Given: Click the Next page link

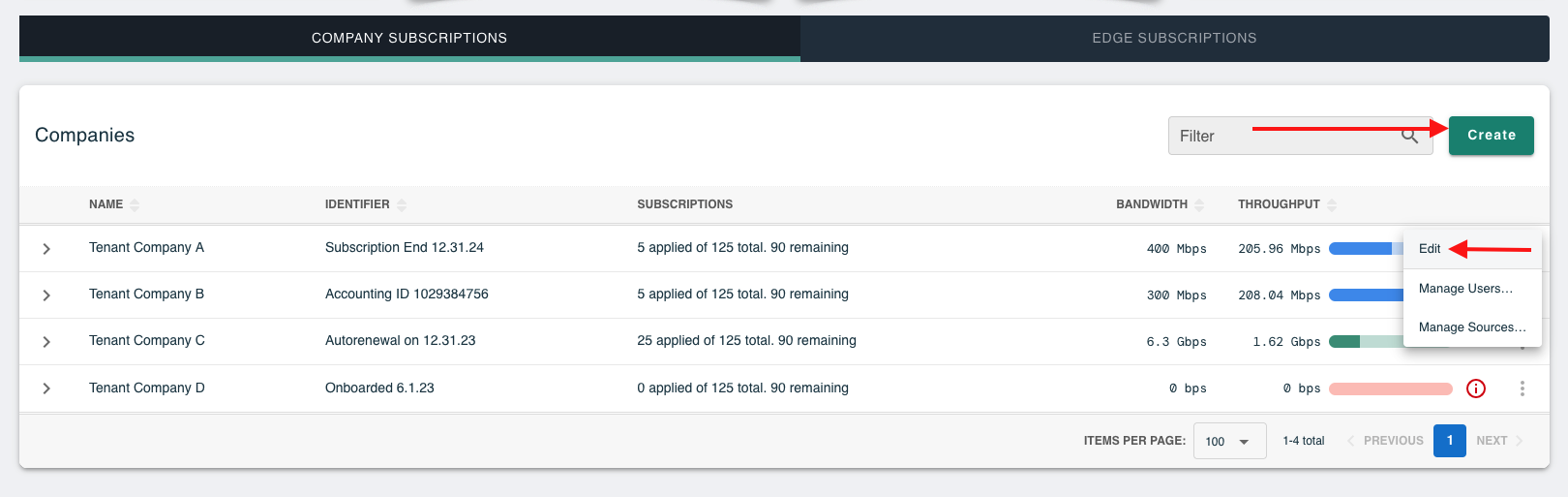Looking at the screenshot, I should tap(1499, 441).
